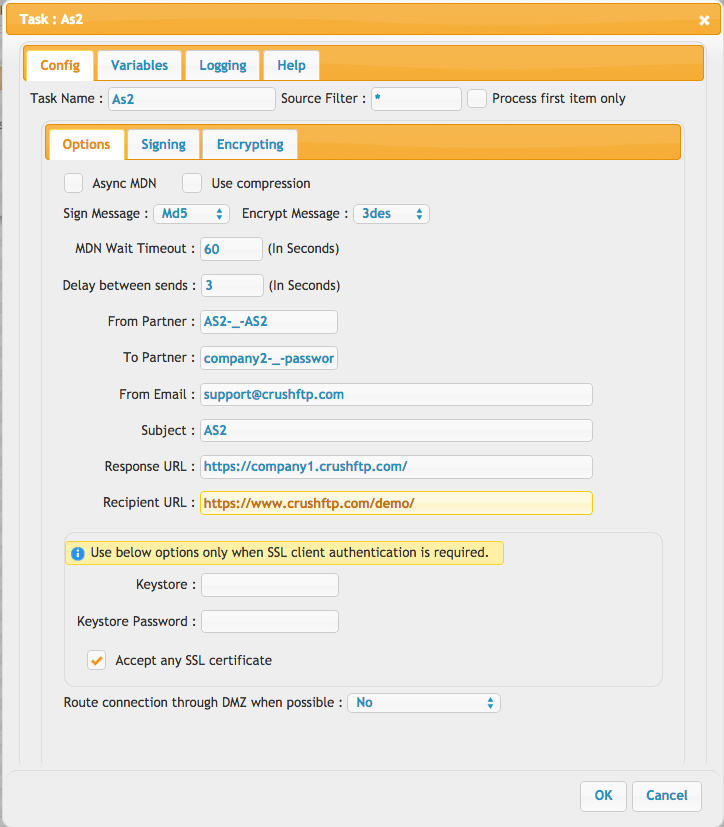Click the From Email field
This screenshot has height=827, width=724.
396,395
